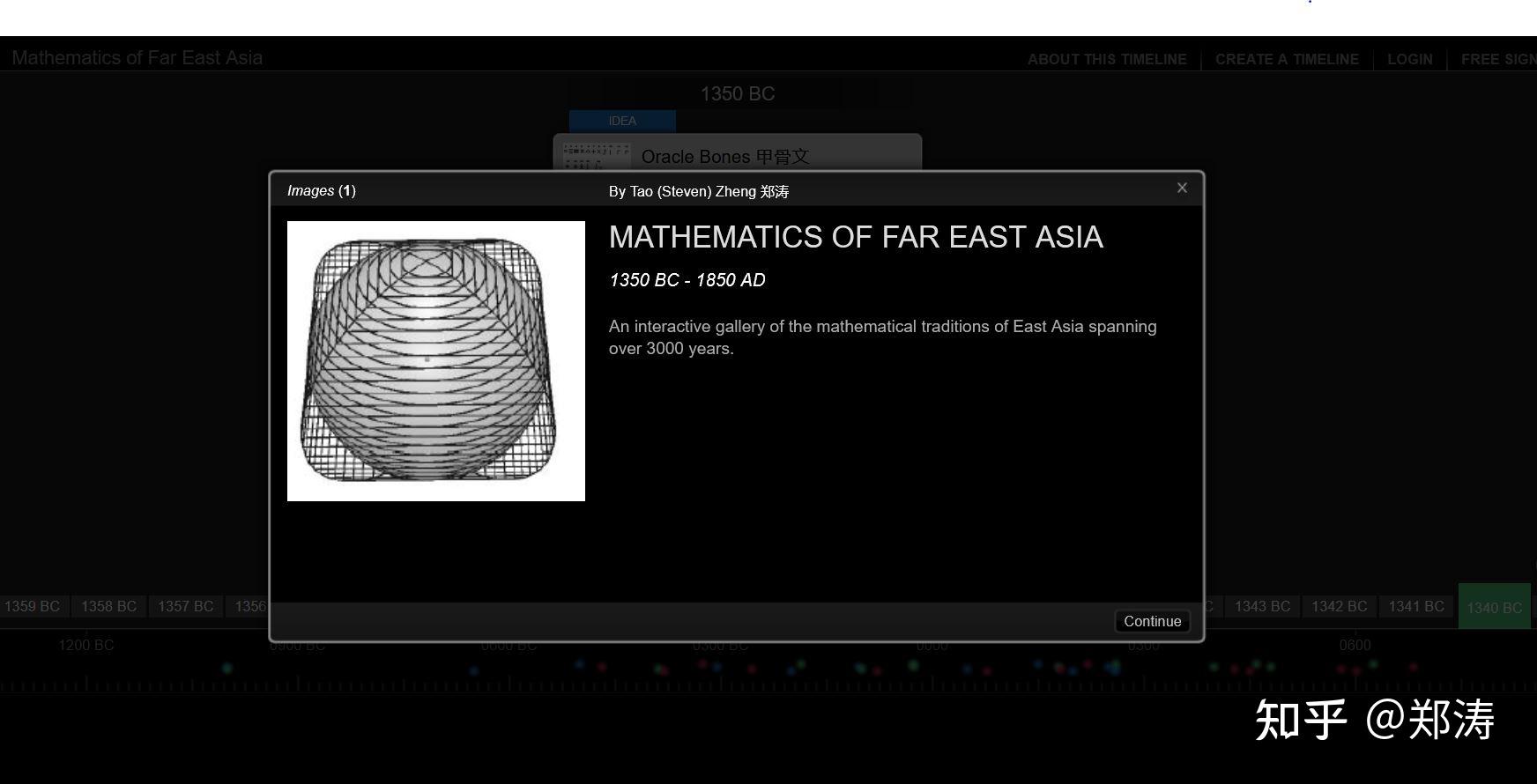Click the Login link

pyautogui.click(x=1410, y=59)
